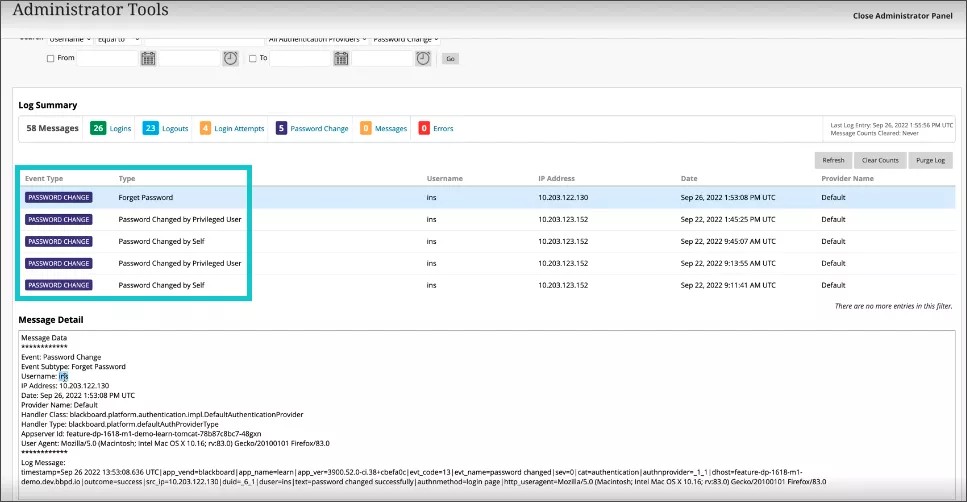Filter log by Messages link
This screenshot has width=967, height=502.
390,129
